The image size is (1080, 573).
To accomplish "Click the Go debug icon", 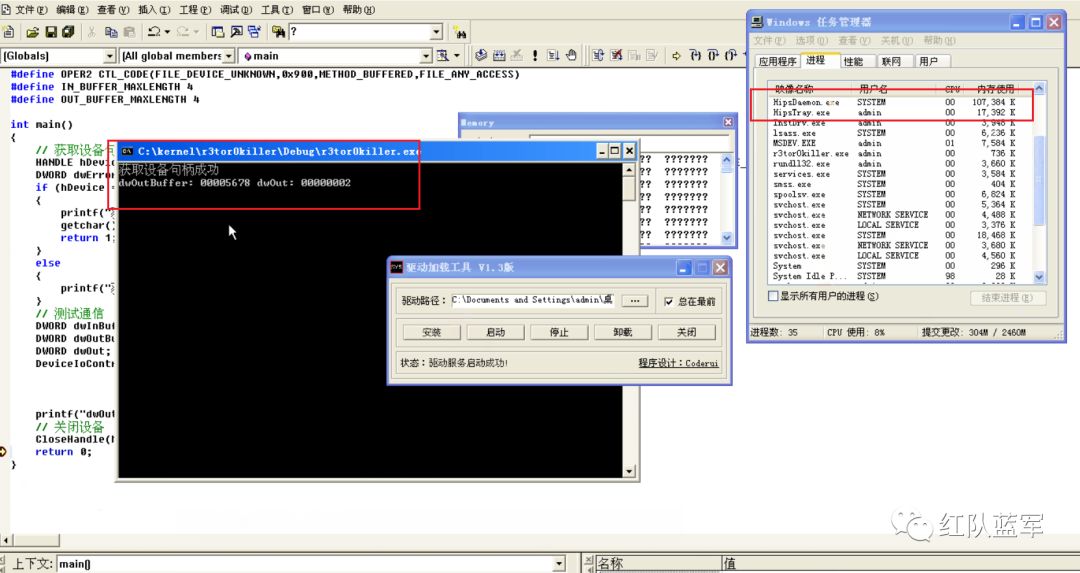I will click(553, 55).
